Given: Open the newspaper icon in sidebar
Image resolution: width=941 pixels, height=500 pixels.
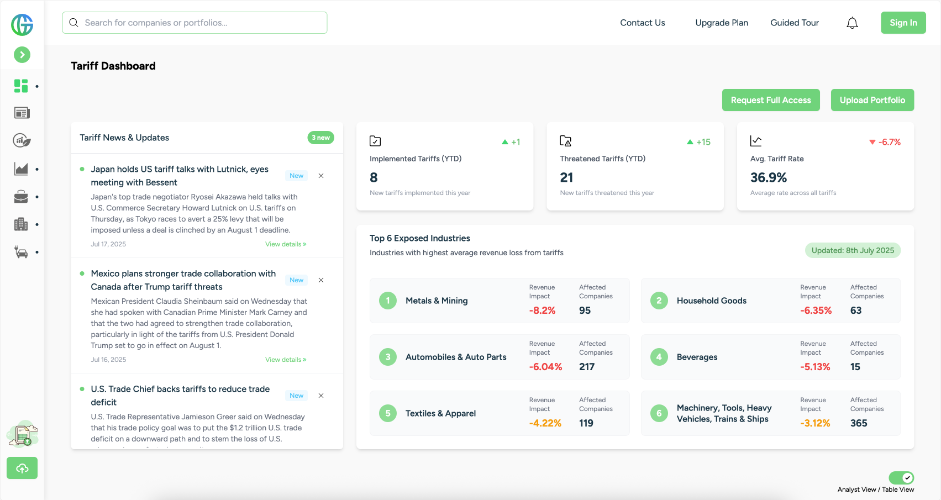Looking at the screenshot, I should [21, 113].
